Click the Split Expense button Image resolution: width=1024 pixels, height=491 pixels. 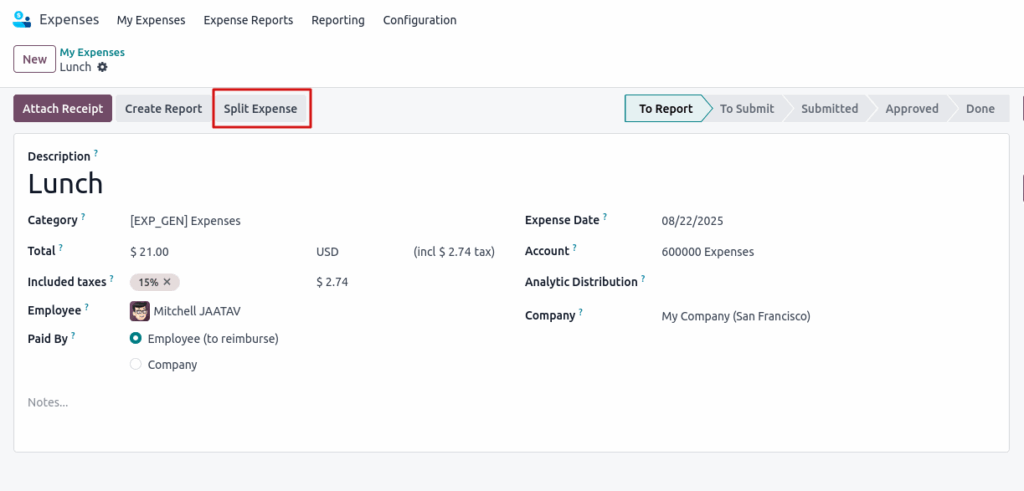[x=260, y=109]
